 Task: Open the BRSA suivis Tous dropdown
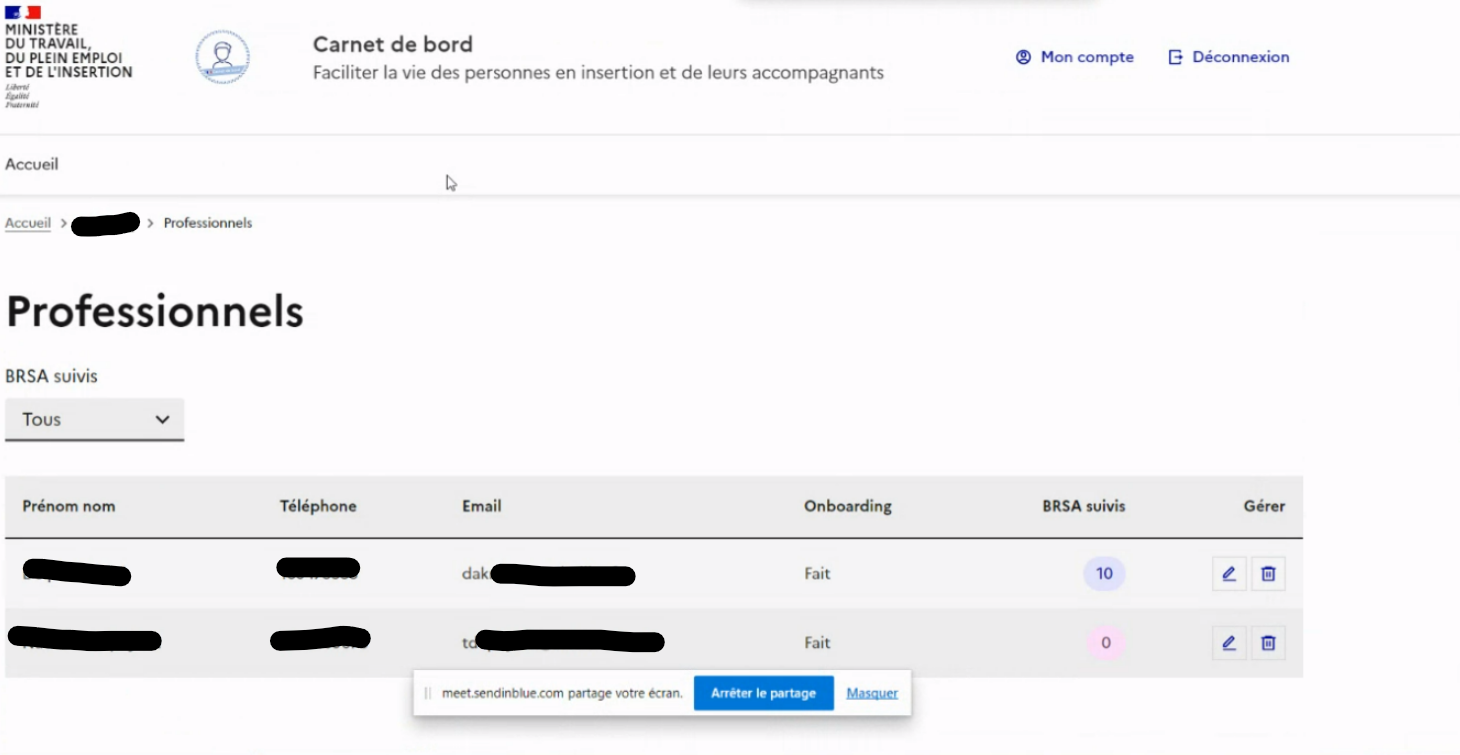[x=94, y=419]
